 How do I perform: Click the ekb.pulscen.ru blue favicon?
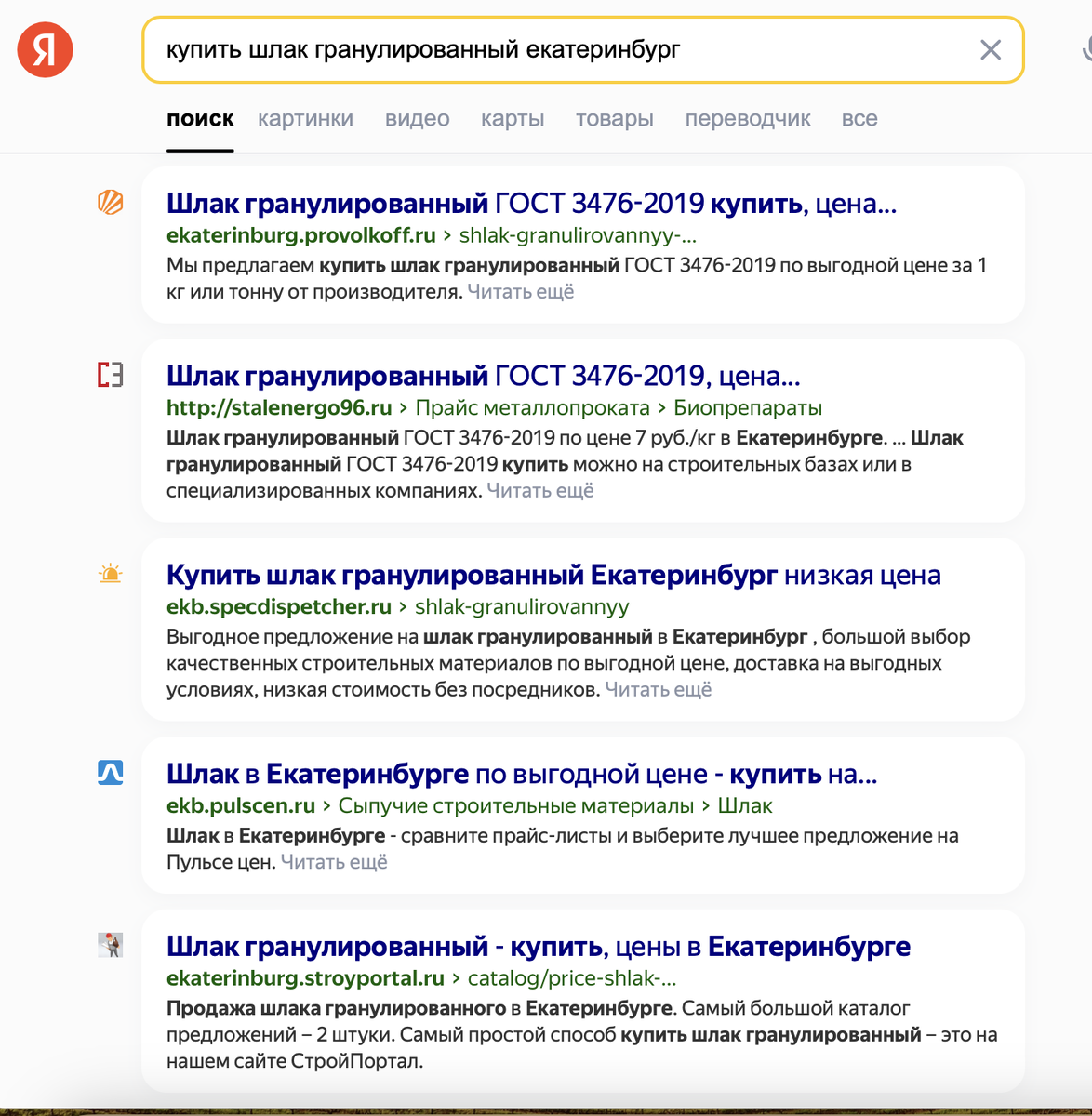click(110, 773)
